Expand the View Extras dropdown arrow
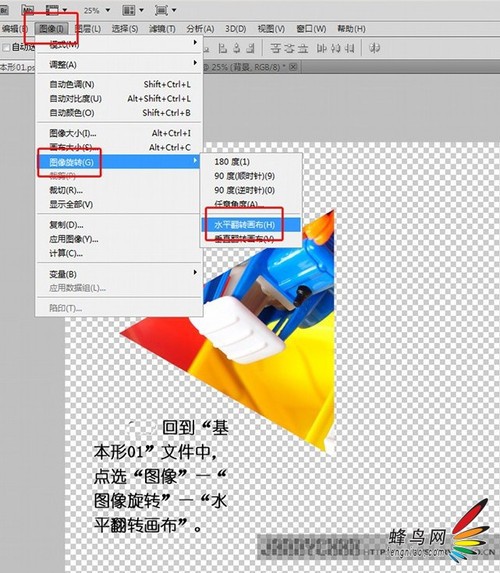 click(65, 10)
